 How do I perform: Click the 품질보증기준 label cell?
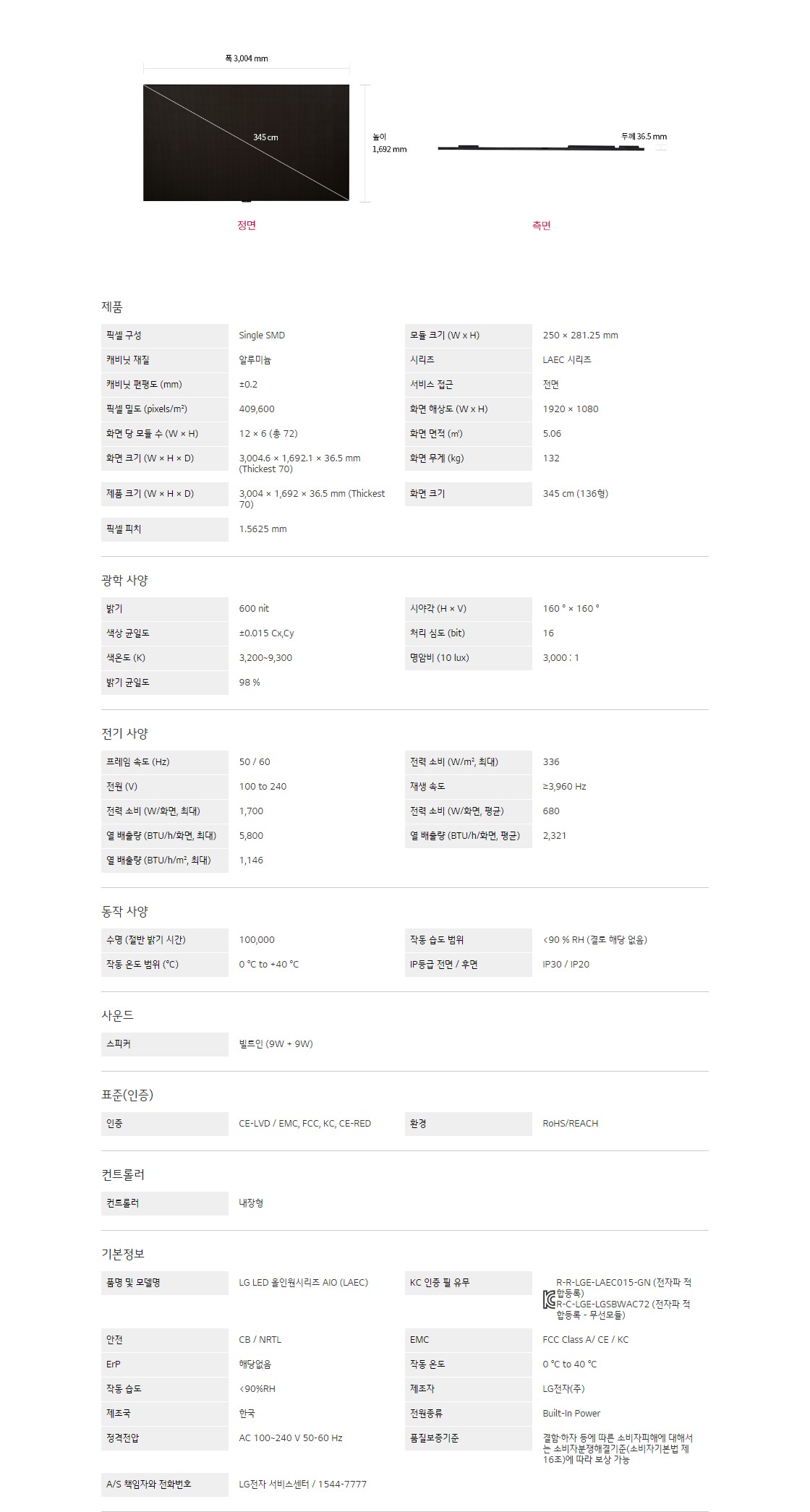click(468, 1438)
